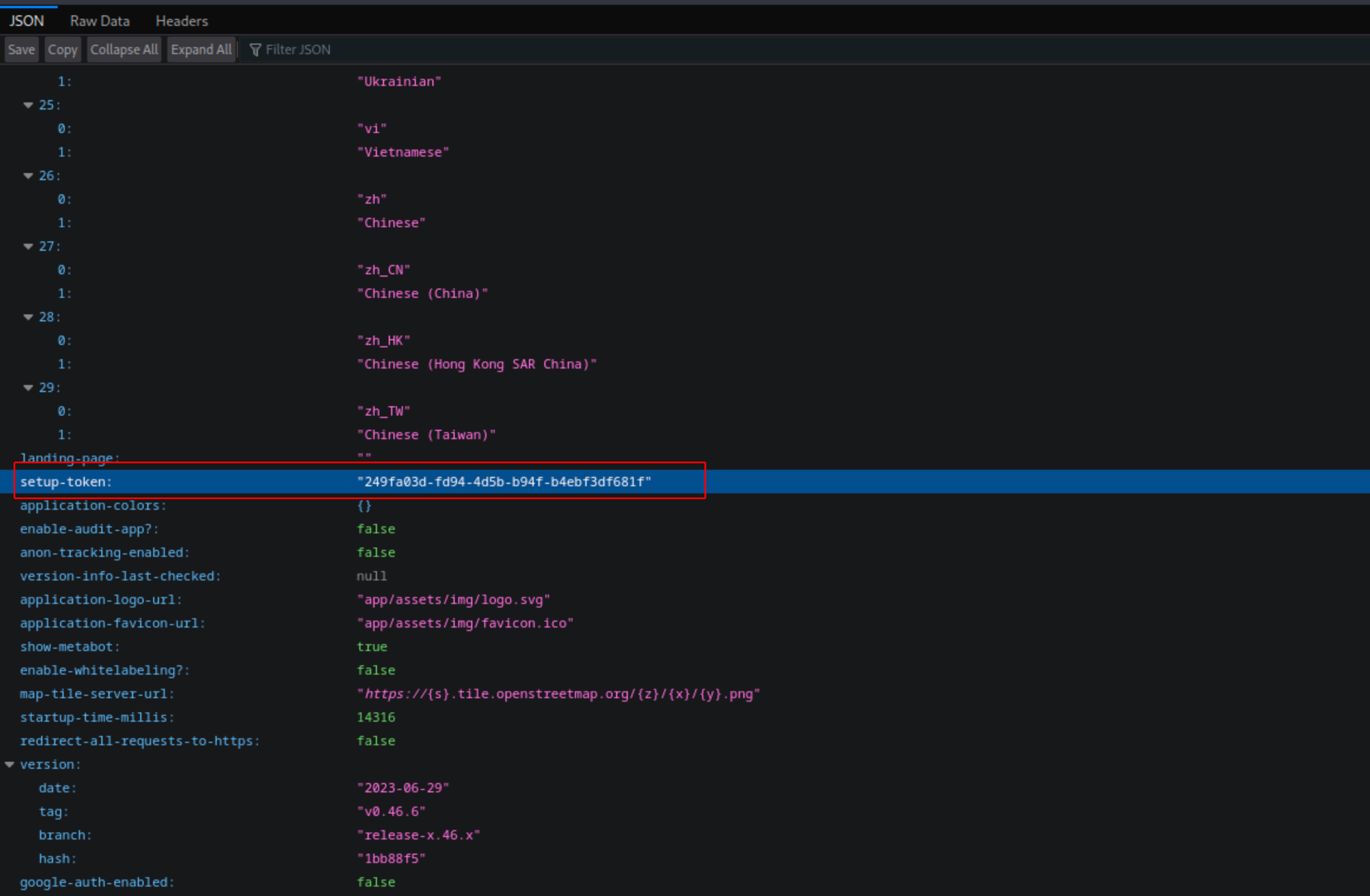Open the Headers tab
The height and width of the screenshot is (896, 1370).
coord(181,21)
